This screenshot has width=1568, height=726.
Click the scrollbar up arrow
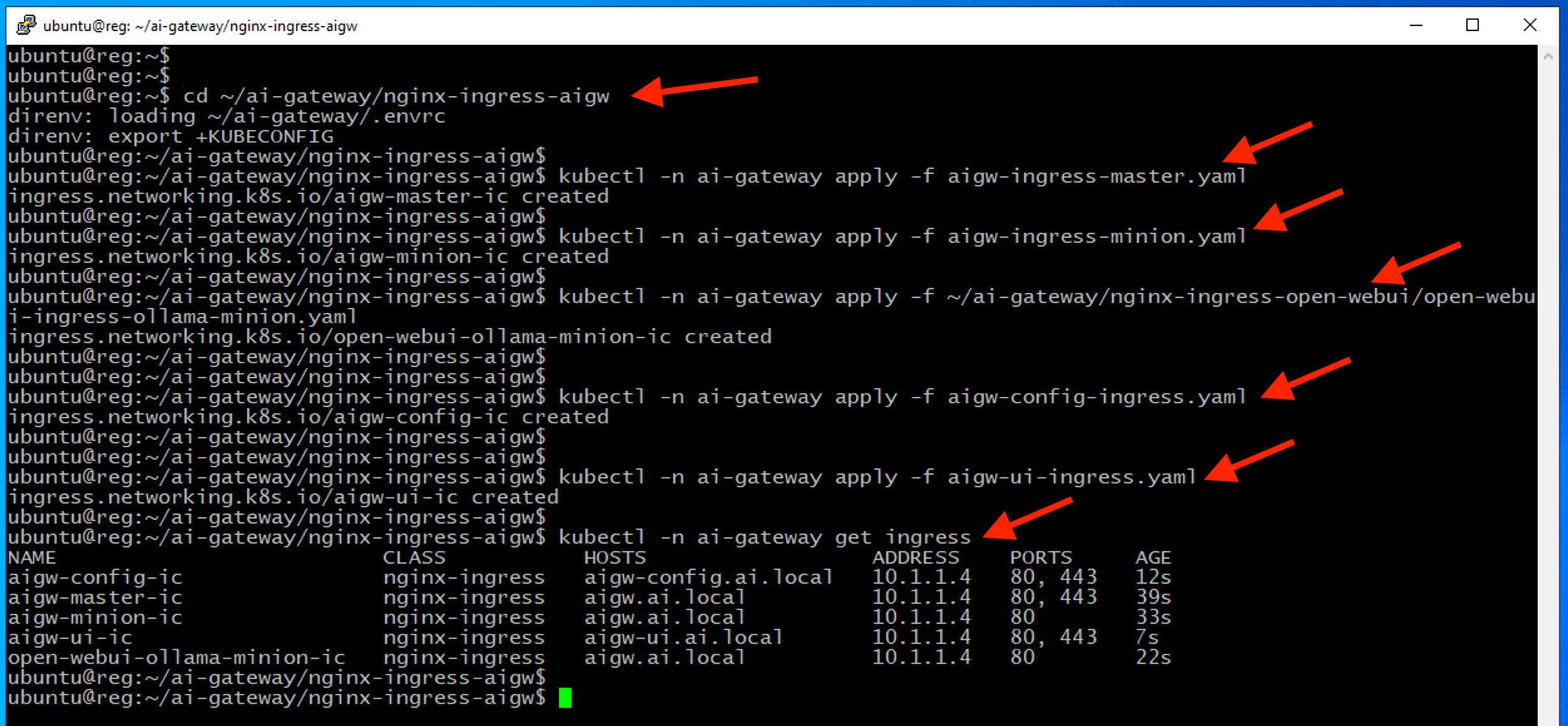1548,56
